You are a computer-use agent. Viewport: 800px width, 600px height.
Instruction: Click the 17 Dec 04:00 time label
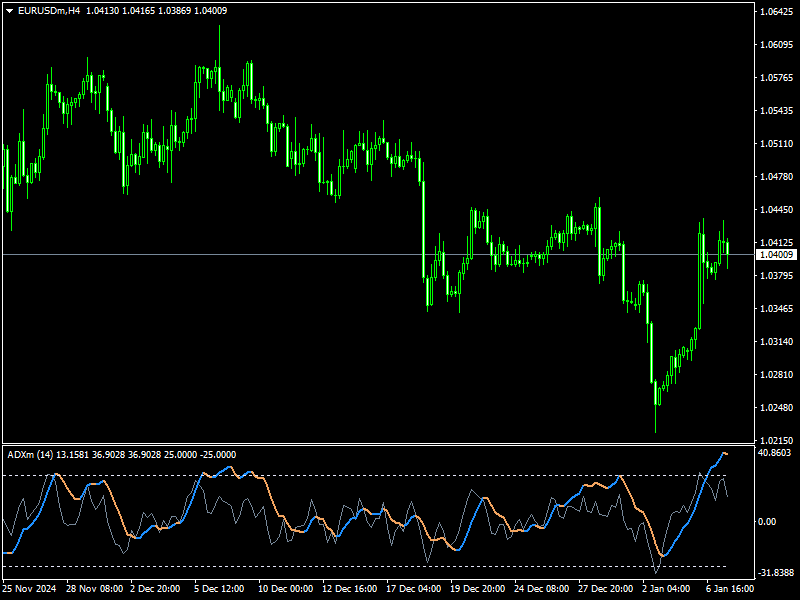(414, 589)
